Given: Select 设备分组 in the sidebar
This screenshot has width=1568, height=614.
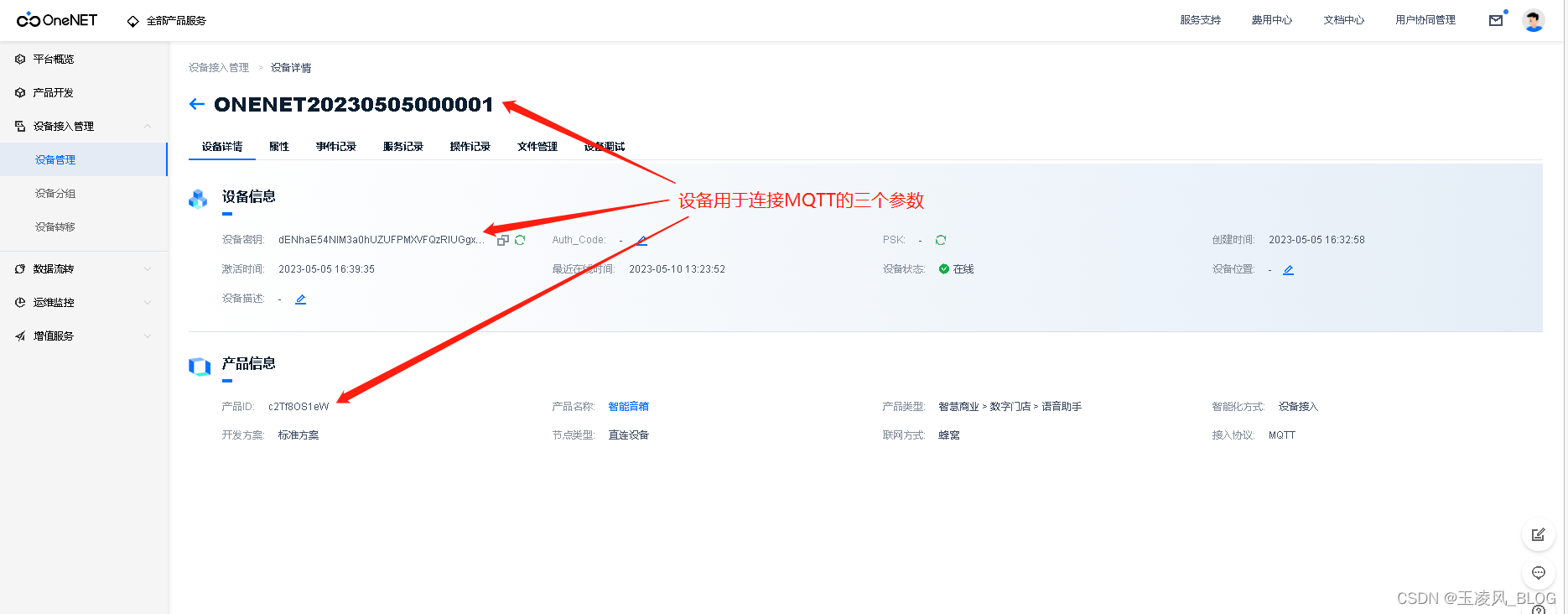Looking at the screenshot, I should [x=84, y=193].
